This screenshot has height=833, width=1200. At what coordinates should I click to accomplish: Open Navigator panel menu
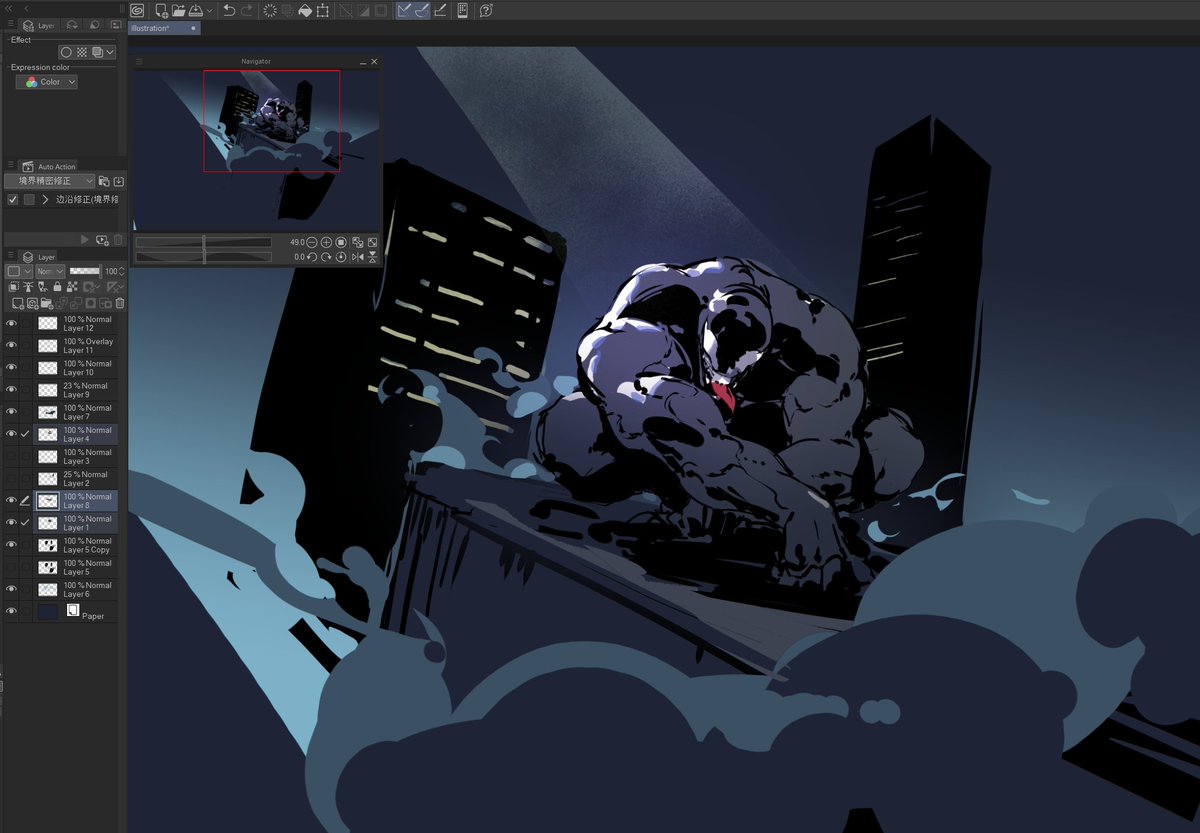(x=139, y=62)
